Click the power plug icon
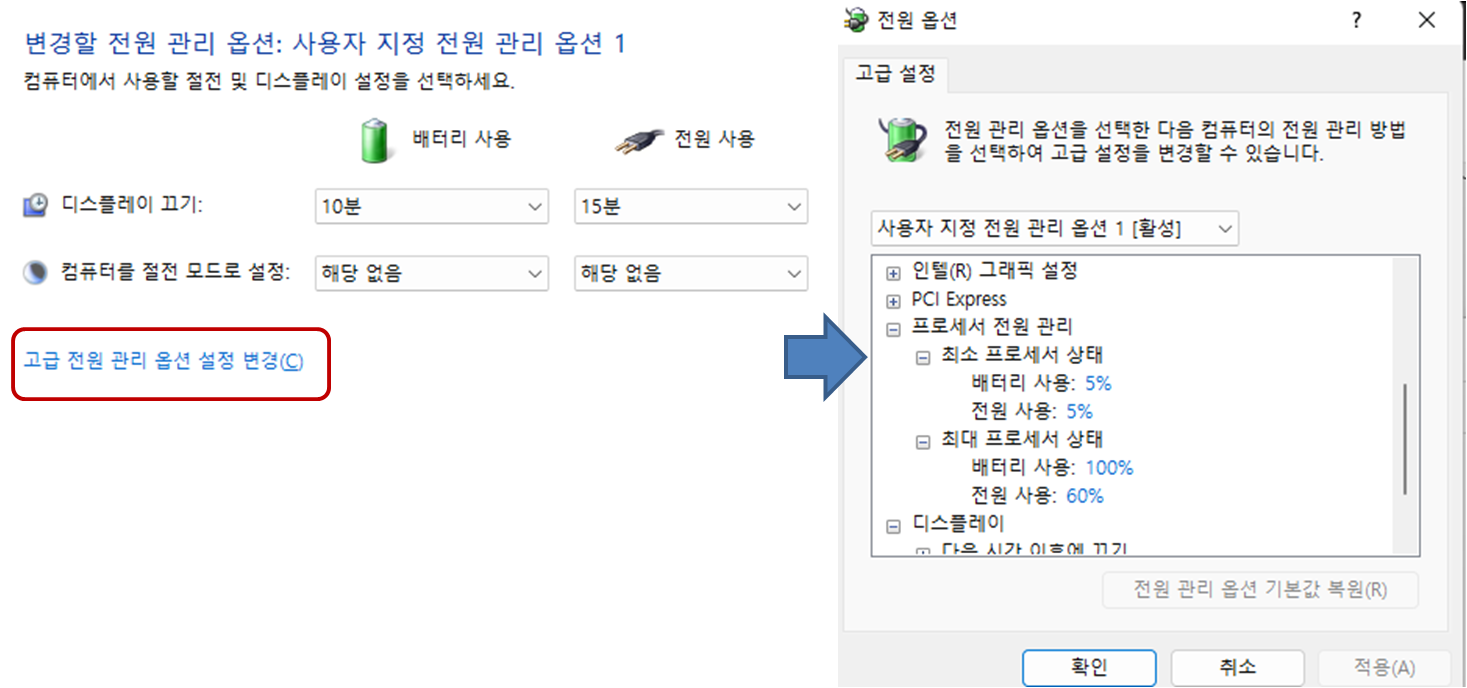The width and height of the screenshot is (1467, 688). 637,141
